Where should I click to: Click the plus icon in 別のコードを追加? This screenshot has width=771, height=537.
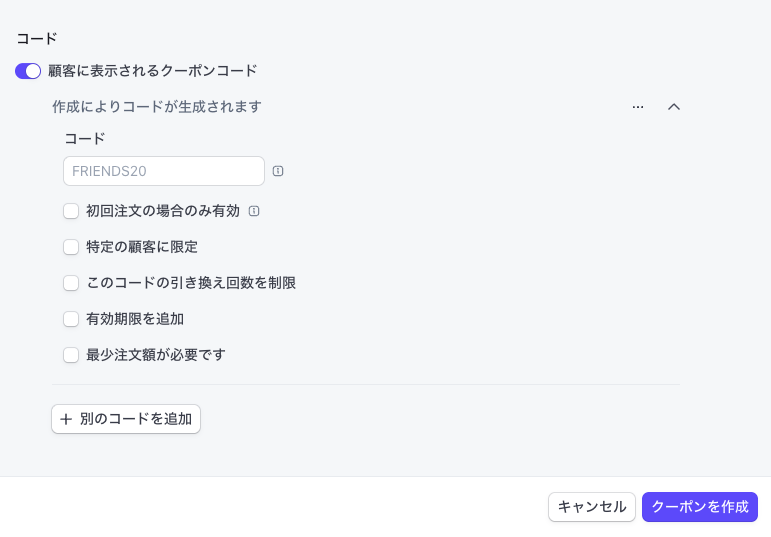[x=66, y=419]
